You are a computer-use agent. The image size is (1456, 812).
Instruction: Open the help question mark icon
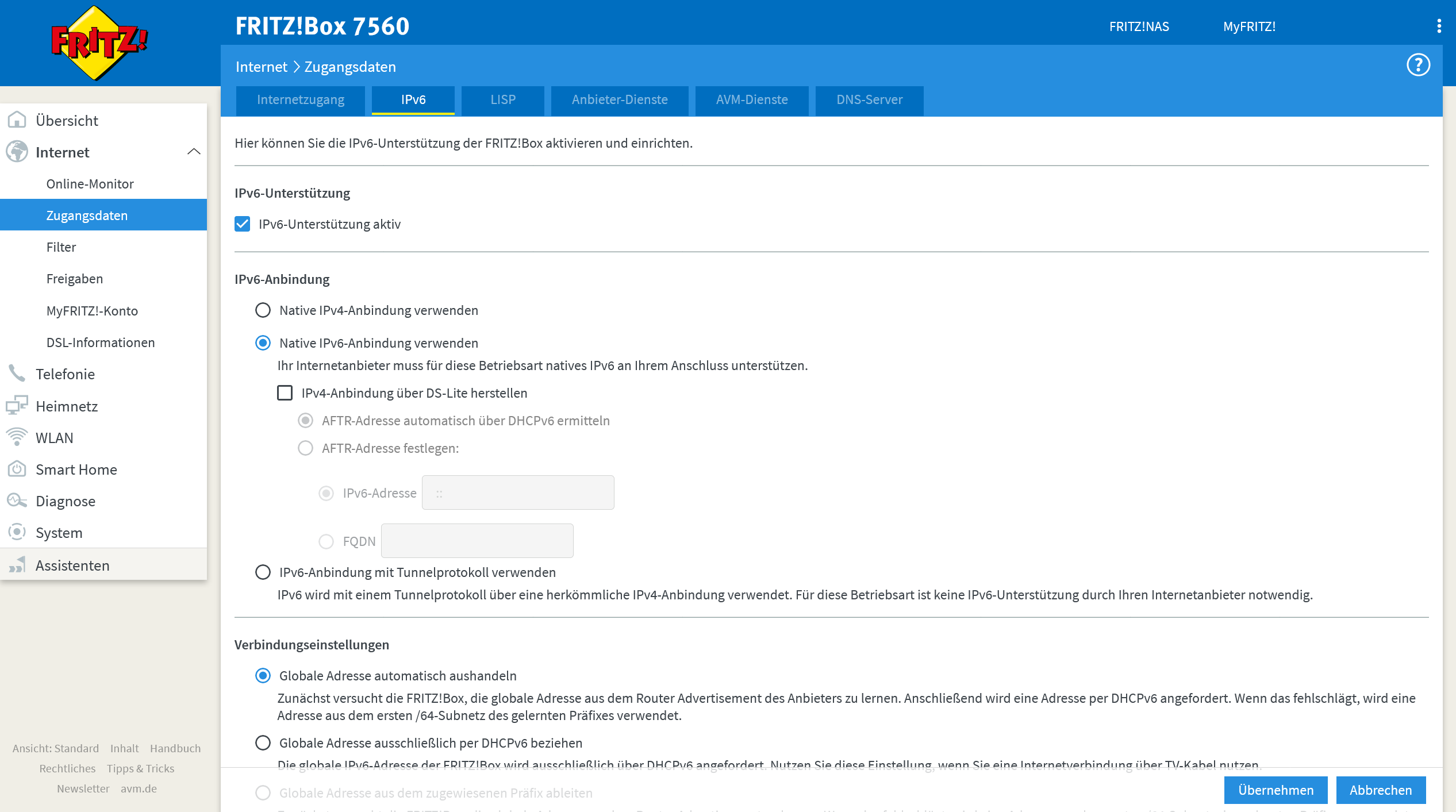[x=1417, y=65]
